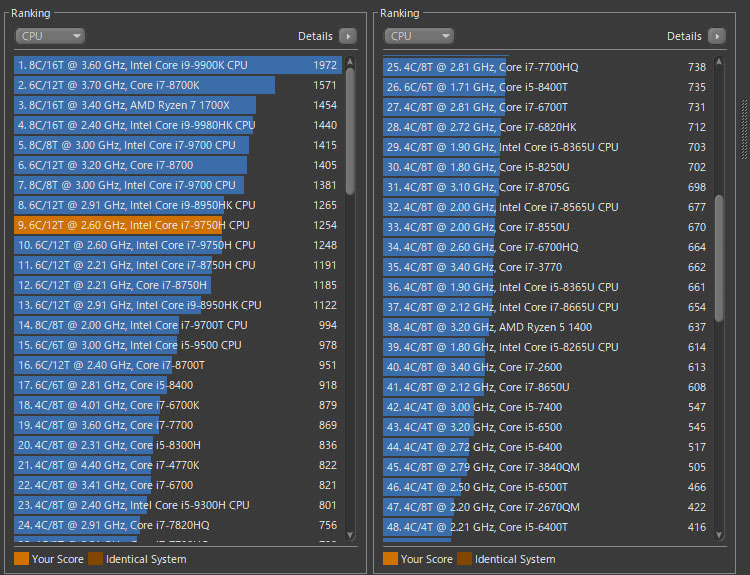Select the Core i5-8300H row
This screenshot has width=750, height=575.
tap(178, 445)
